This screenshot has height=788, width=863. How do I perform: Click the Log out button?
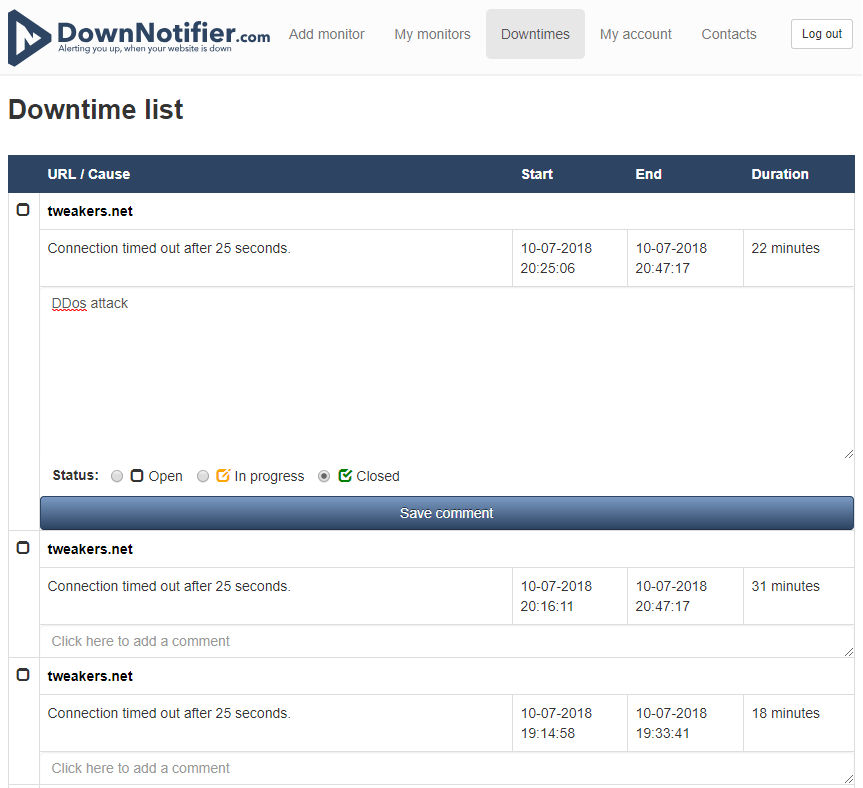(822, 34)
